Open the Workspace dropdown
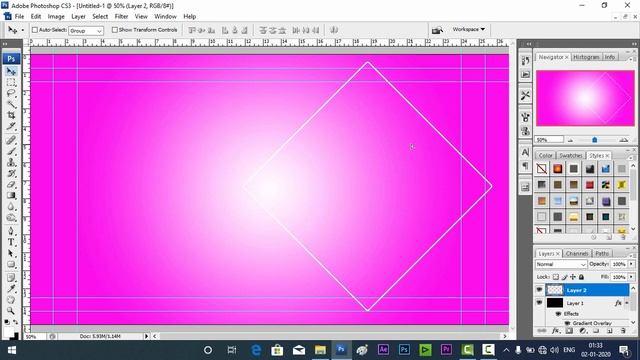This screenshot has width=640, height=360. 469,29
